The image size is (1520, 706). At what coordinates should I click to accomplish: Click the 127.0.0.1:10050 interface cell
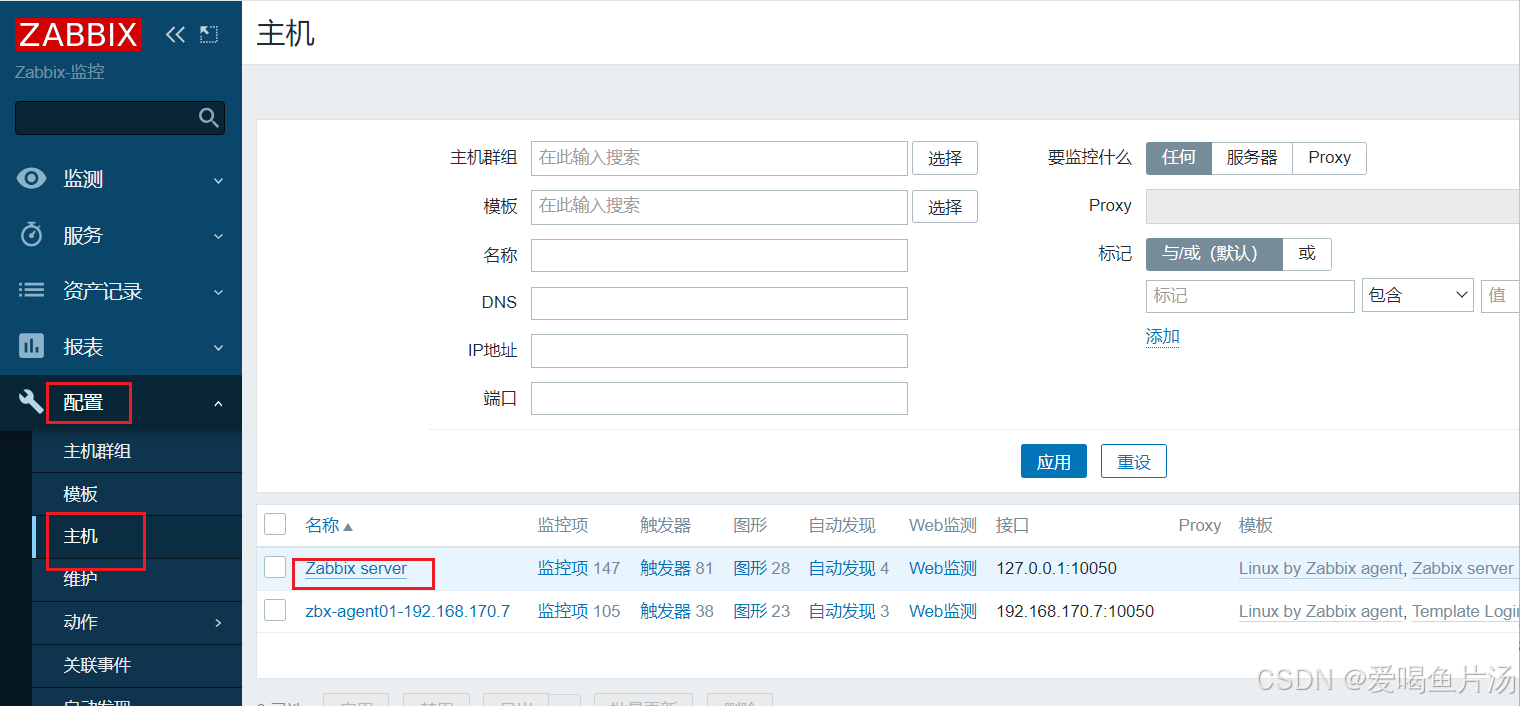click(x=1056, y=568)
